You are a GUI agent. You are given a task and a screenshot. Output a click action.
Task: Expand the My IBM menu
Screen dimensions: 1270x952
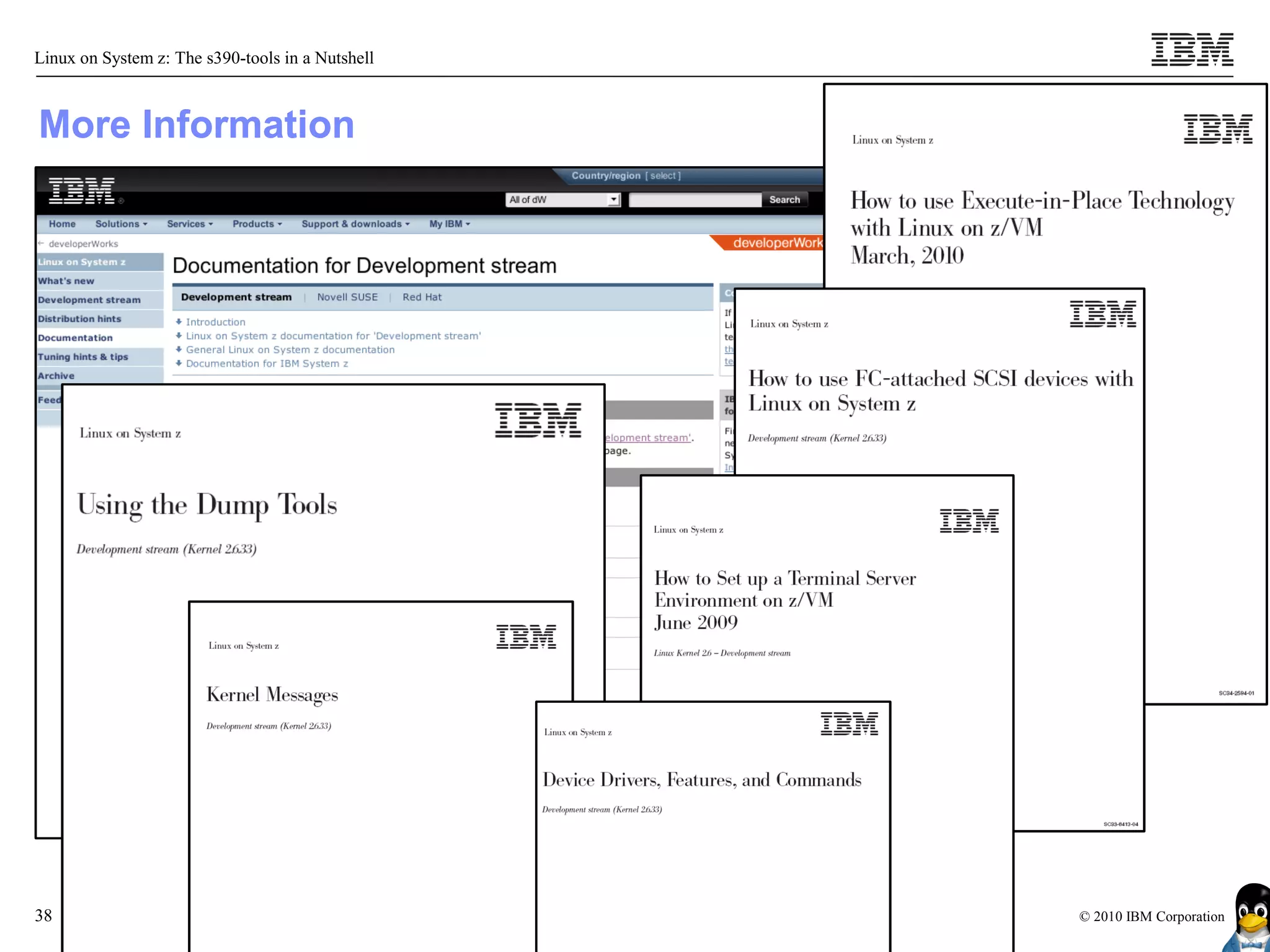pyautogui.click(x=450, y=224)
